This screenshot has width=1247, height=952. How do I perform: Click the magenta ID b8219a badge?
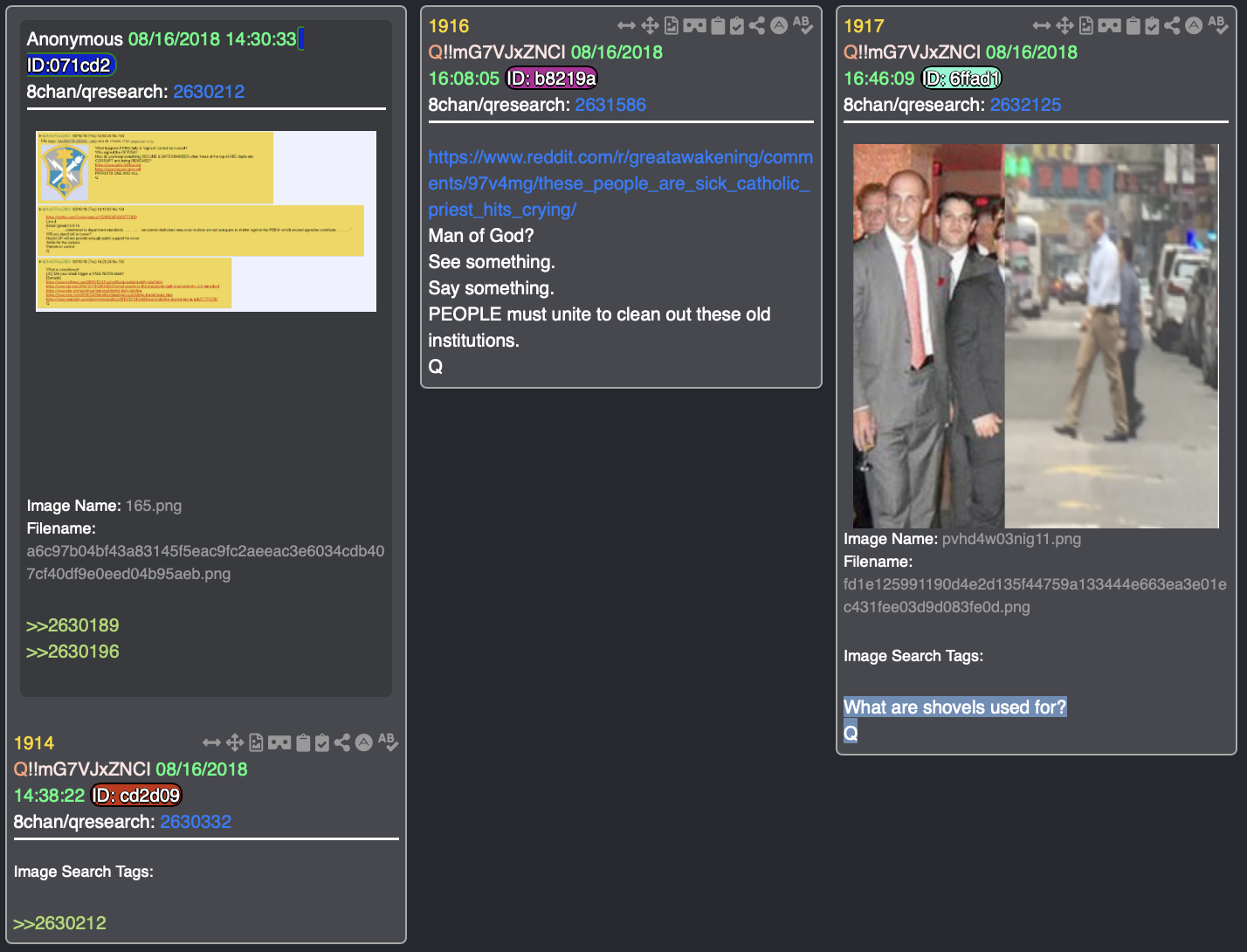pyautogui.click(x=552, y=79)
